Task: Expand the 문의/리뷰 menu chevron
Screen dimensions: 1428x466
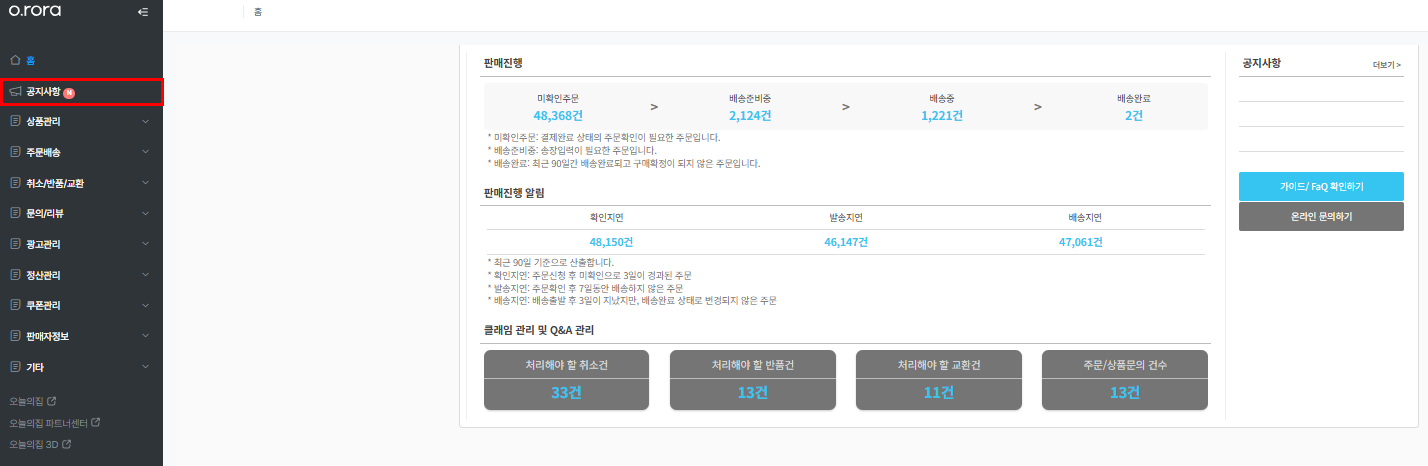Action: tap(146, 213)
